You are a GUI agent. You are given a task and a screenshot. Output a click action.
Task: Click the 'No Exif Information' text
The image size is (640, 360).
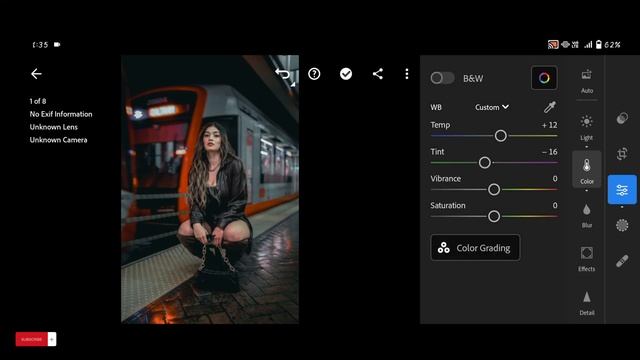61,114
